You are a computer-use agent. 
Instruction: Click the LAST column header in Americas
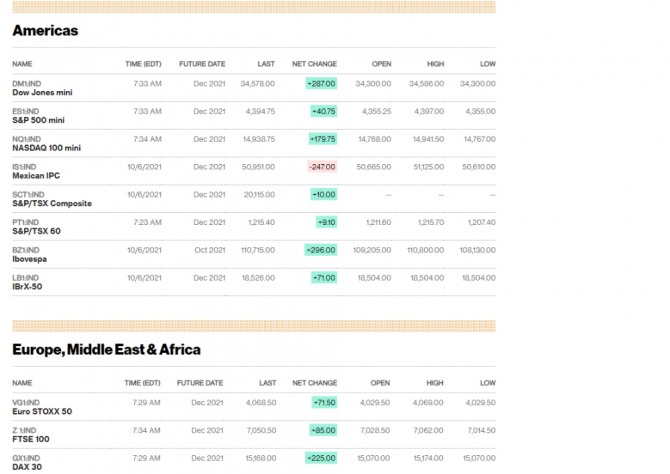tap(266, 63)
